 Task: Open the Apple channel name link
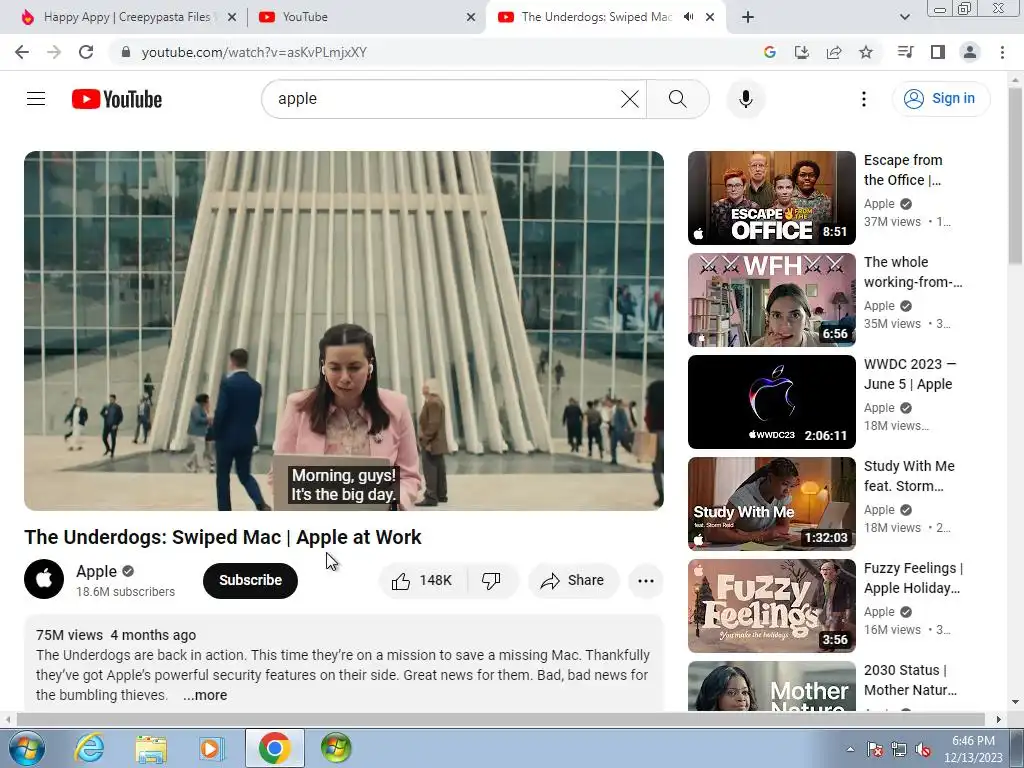click(97, 571)
